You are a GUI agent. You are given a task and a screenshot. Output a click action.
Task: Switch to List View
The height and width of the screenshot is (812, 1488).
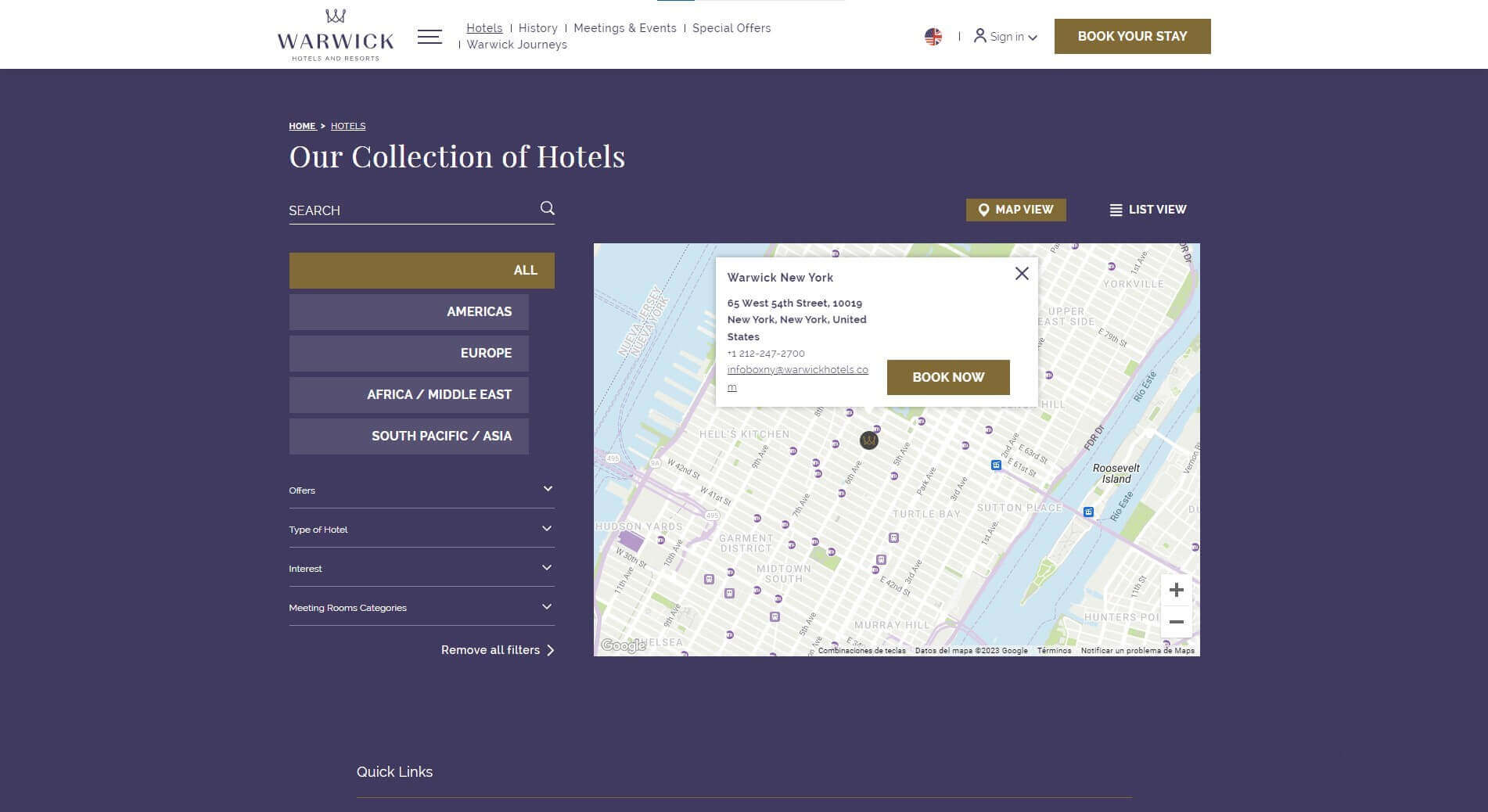[x=1148, y=210]
